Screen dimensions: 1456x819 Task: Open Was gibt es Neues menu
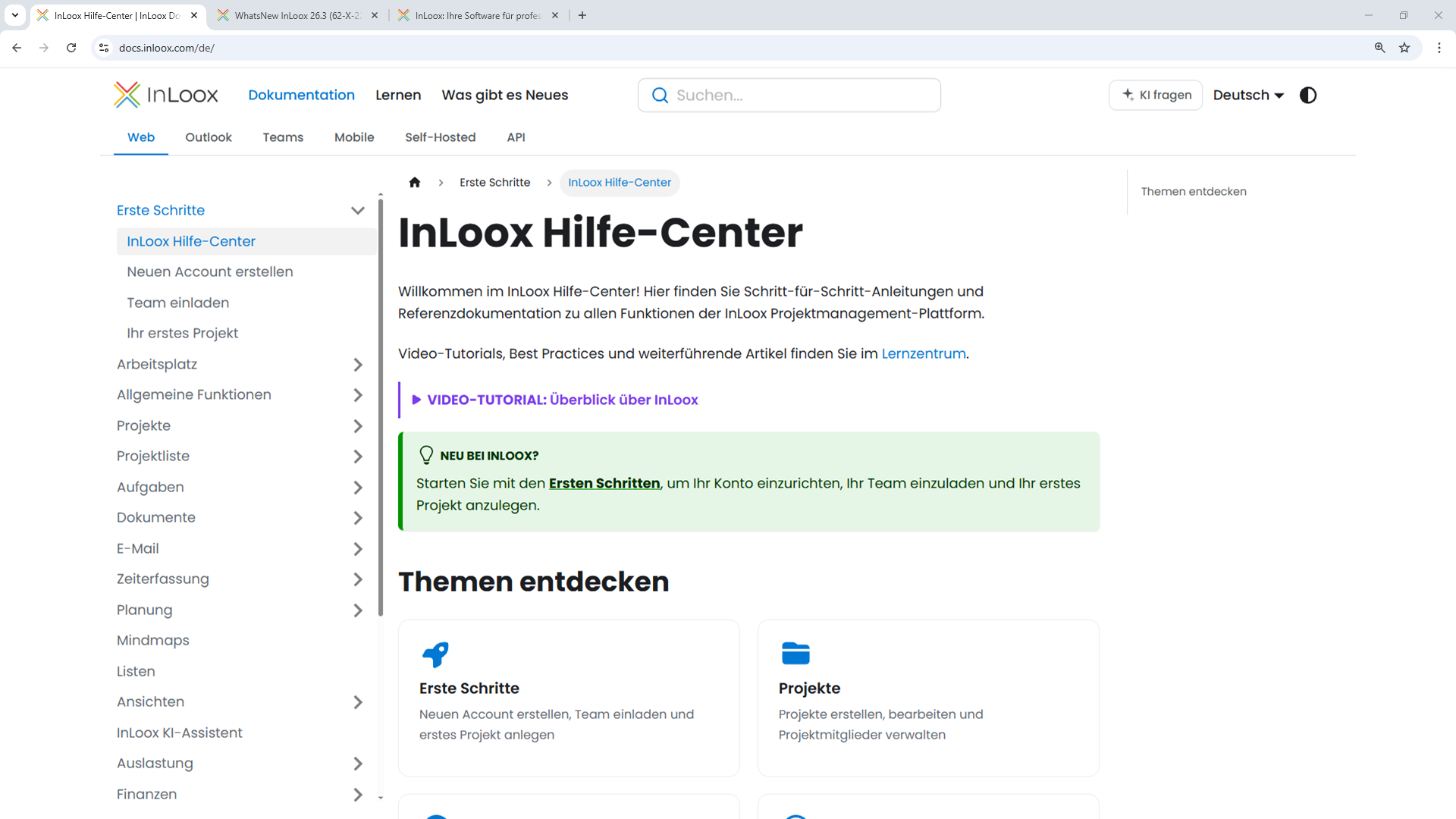[x=505, y=96]
